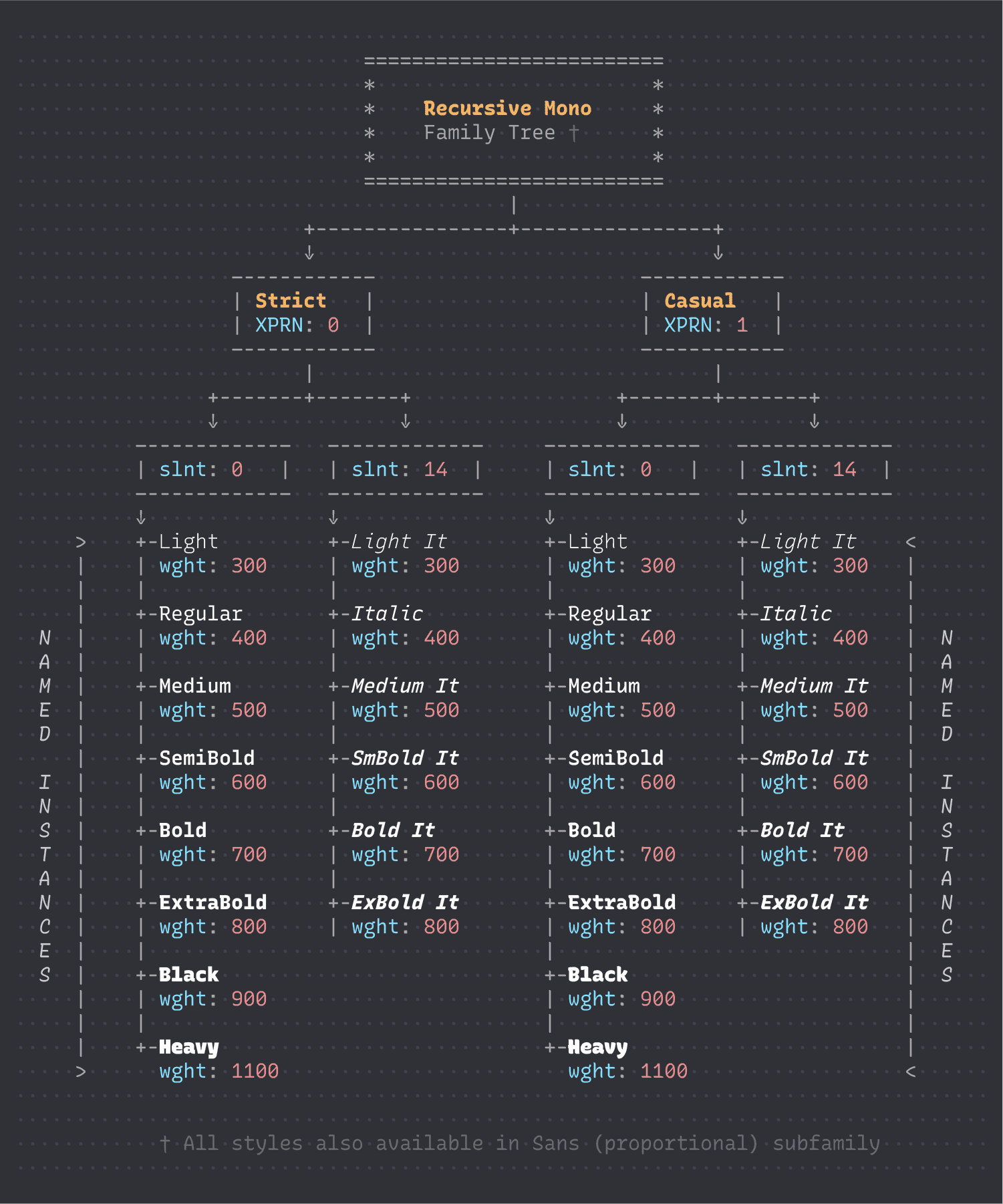This screenshot has height=1204, width=1003.
Task: Select "Bold" in Strict slnt 0 branch
Action: click(182, 830)
